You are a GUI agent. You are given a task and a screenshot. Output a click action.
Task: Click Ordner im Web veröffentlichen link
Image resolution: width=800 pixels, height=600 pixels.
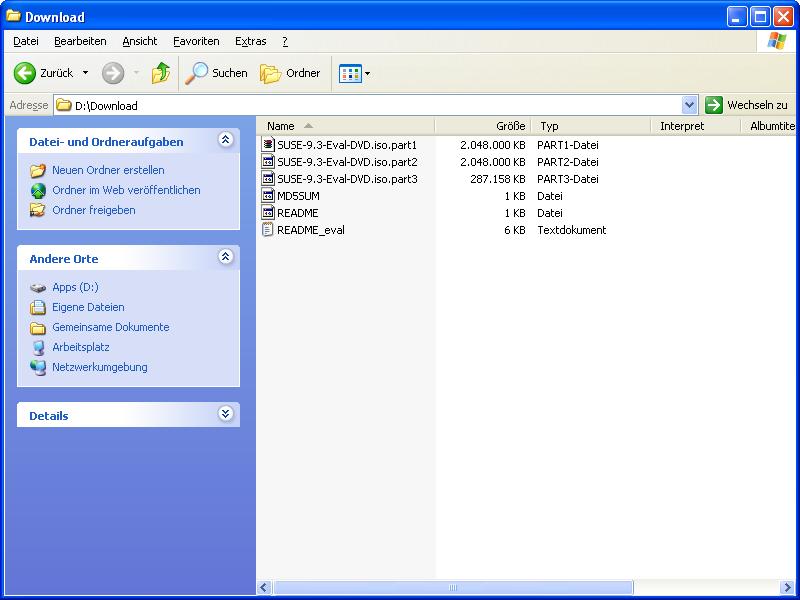(126, 190)
